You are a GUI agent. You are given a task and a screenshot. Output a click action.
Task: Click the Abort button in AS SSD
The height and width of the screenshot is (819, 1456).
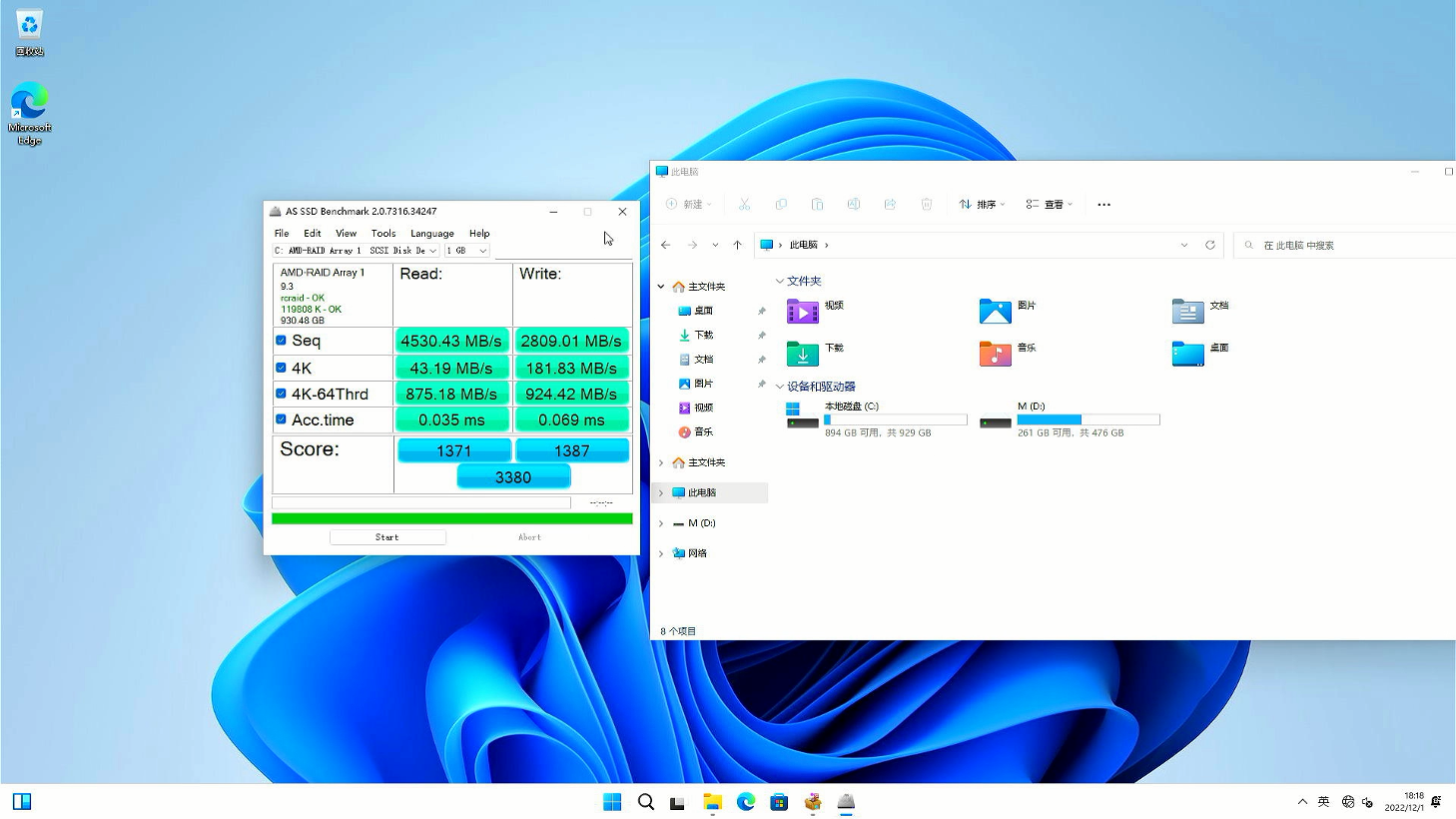coord(529,537)
